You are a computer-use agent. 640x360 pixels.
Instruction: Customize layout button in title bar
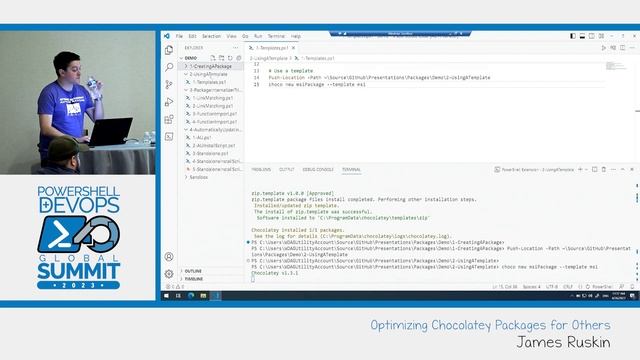[x=601, y=36]
